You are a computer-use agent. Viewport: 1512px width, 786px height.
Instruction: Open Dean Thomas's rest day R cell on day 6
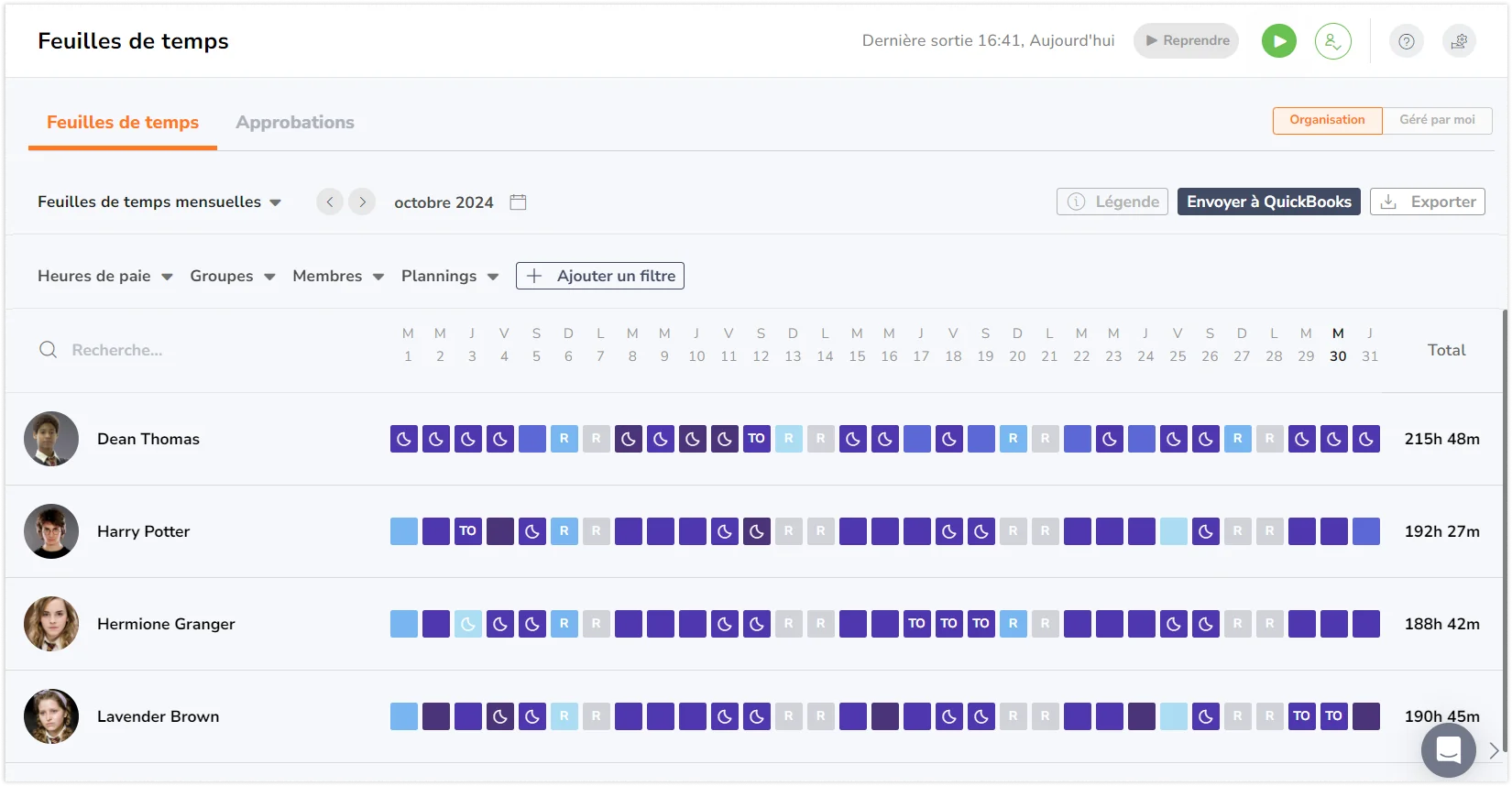pos(564,439)
